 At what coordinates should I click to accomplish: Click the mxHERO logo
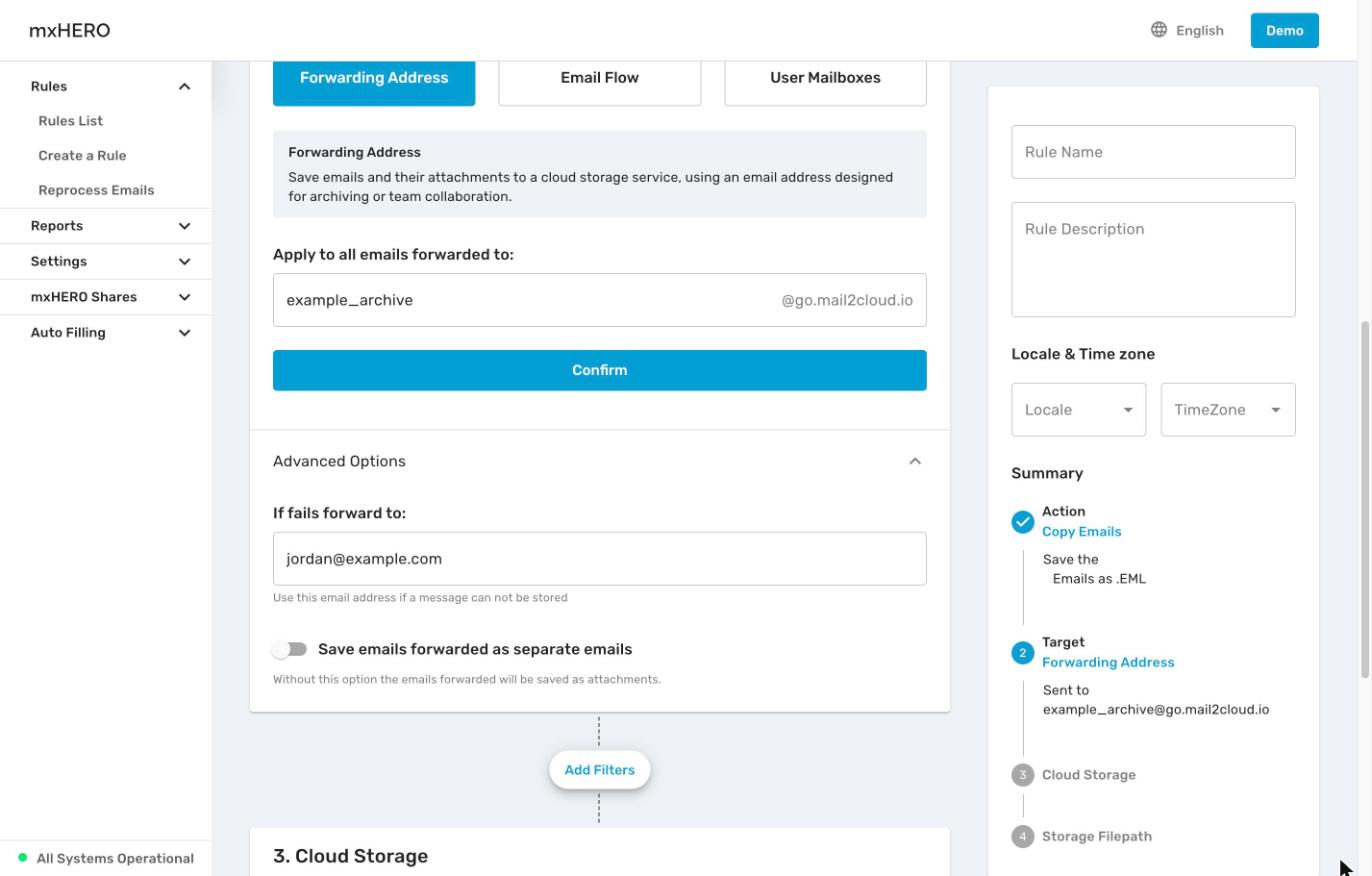tap(70, 30)
